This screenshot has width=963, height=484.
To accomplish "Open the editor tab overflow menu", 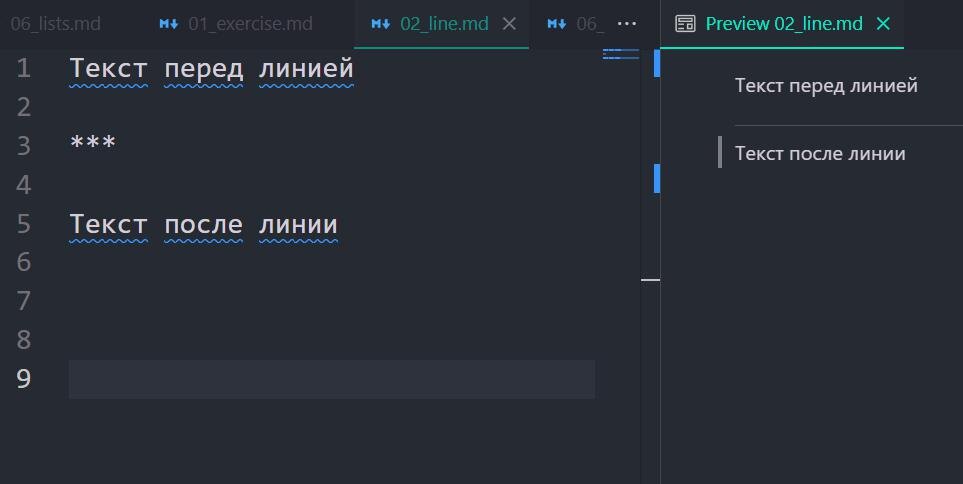I will click(626, 24).
